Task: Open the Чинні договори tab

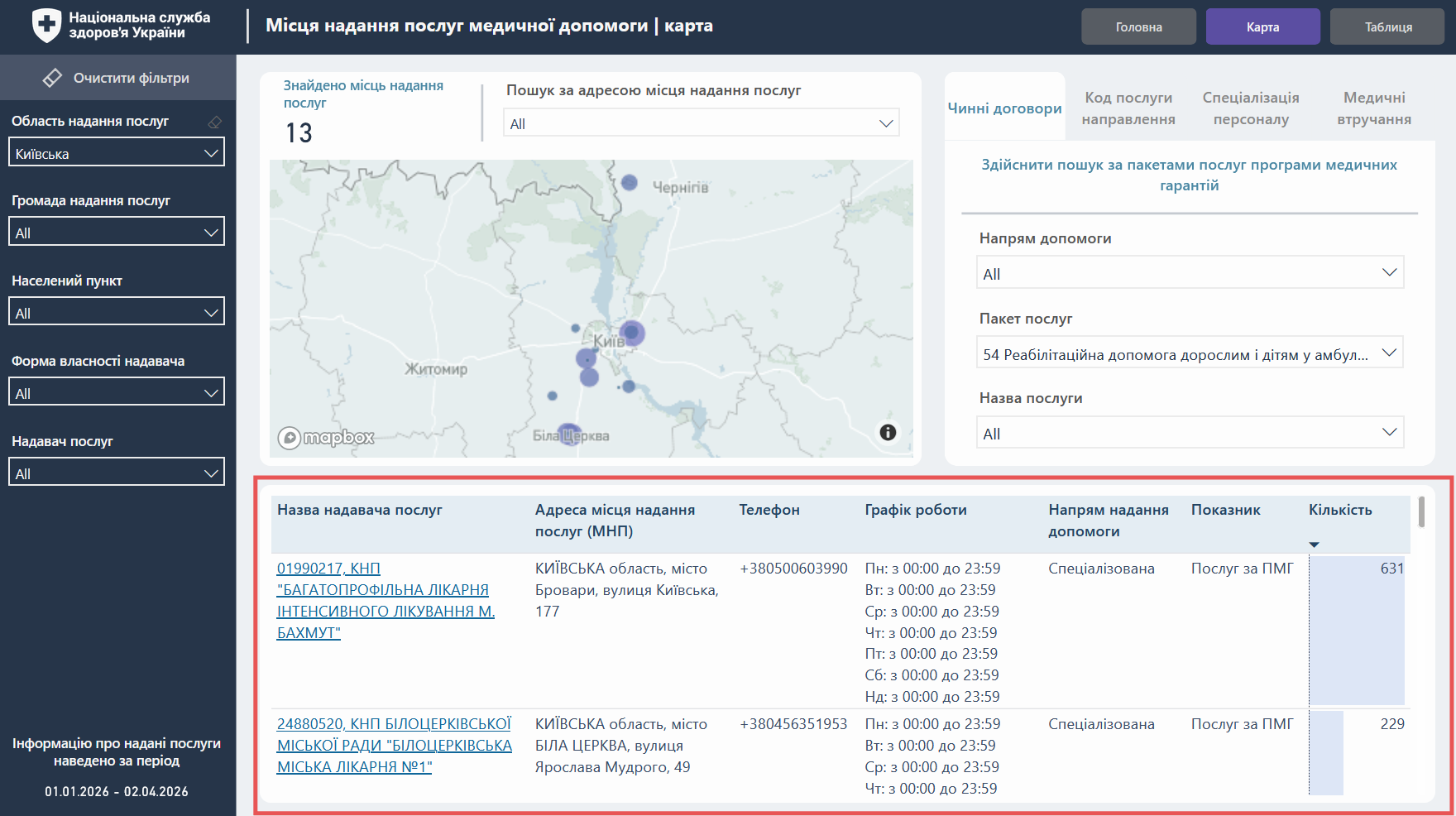Action: (1004, 108)
